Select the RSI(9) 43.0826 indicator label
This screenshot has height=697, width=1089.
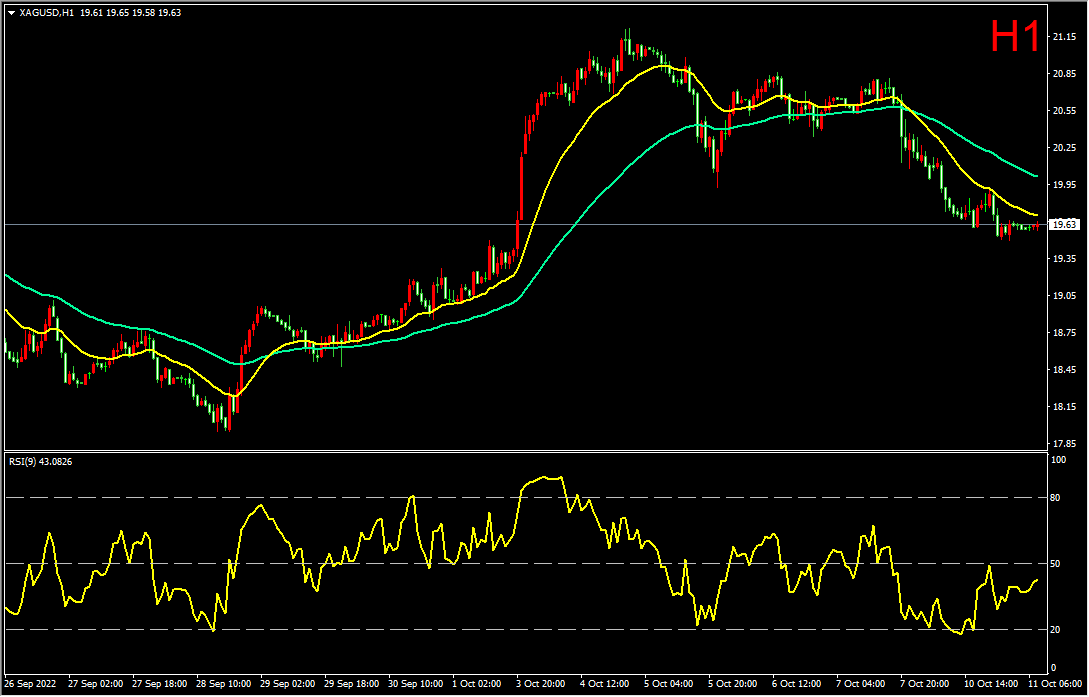click(40, 462)
